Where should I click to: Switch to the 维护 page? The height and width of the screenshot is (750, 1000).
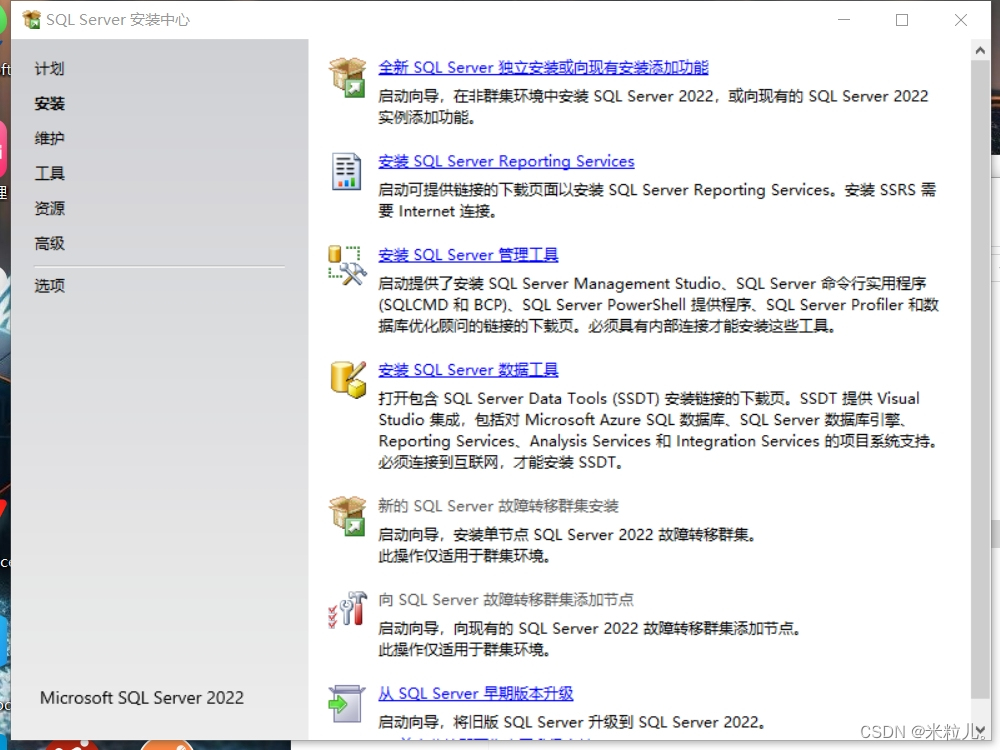(50, 138)
